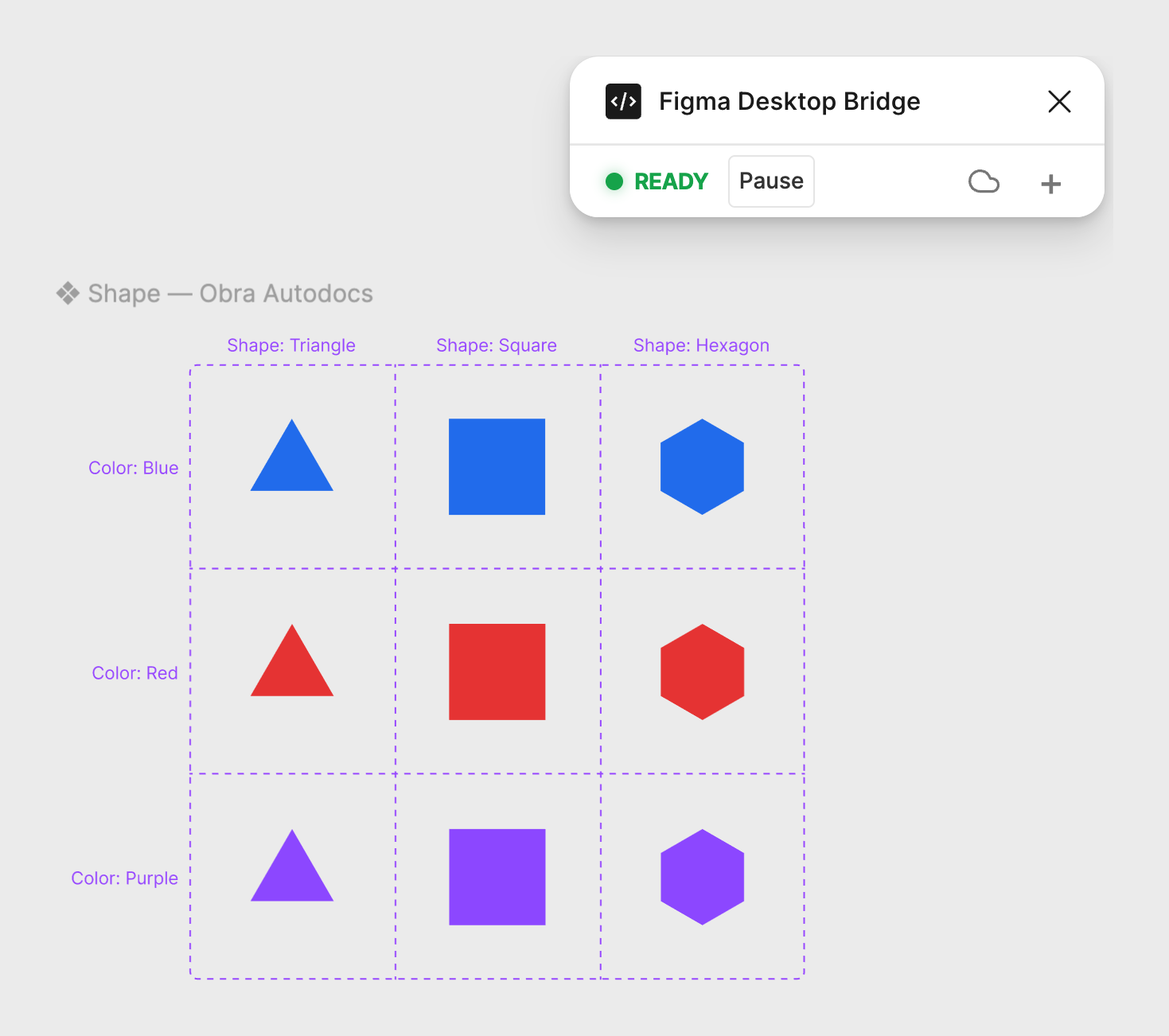
Task: Close the Figma Desktop Bridge panel
Action: pos(1059,101)
